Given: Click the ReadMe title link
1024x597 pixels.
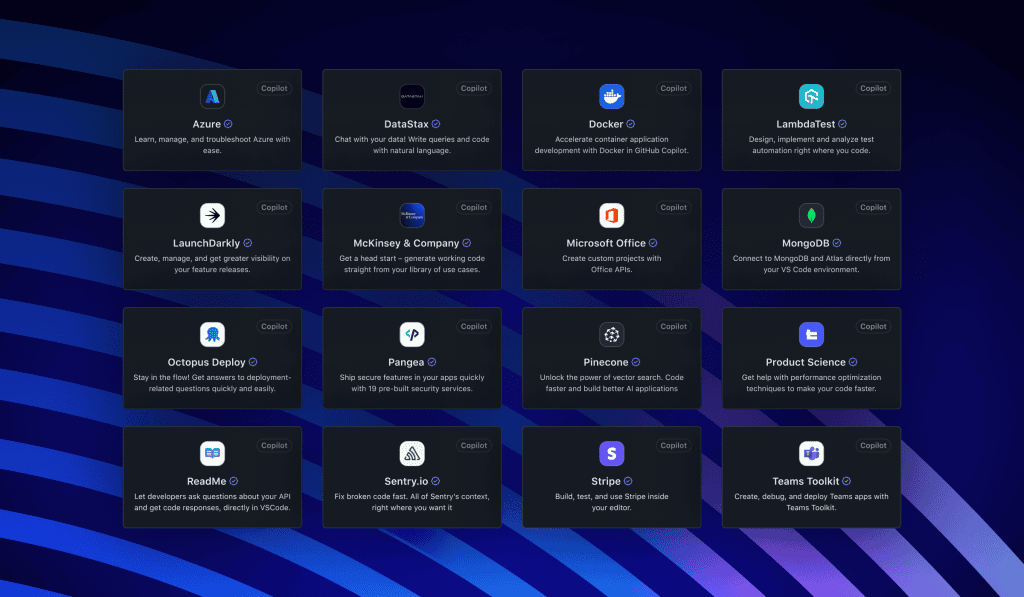Looking at the screenshot, I should 205,481.
